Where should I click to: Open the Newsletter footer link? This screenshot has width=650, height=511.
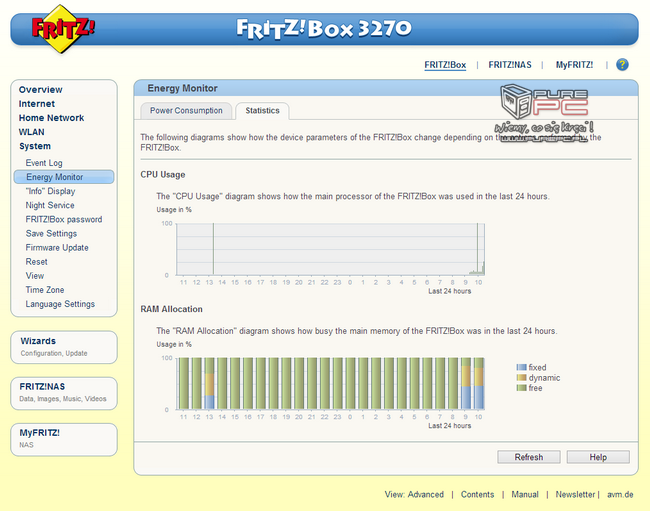(x=575, y=494)
